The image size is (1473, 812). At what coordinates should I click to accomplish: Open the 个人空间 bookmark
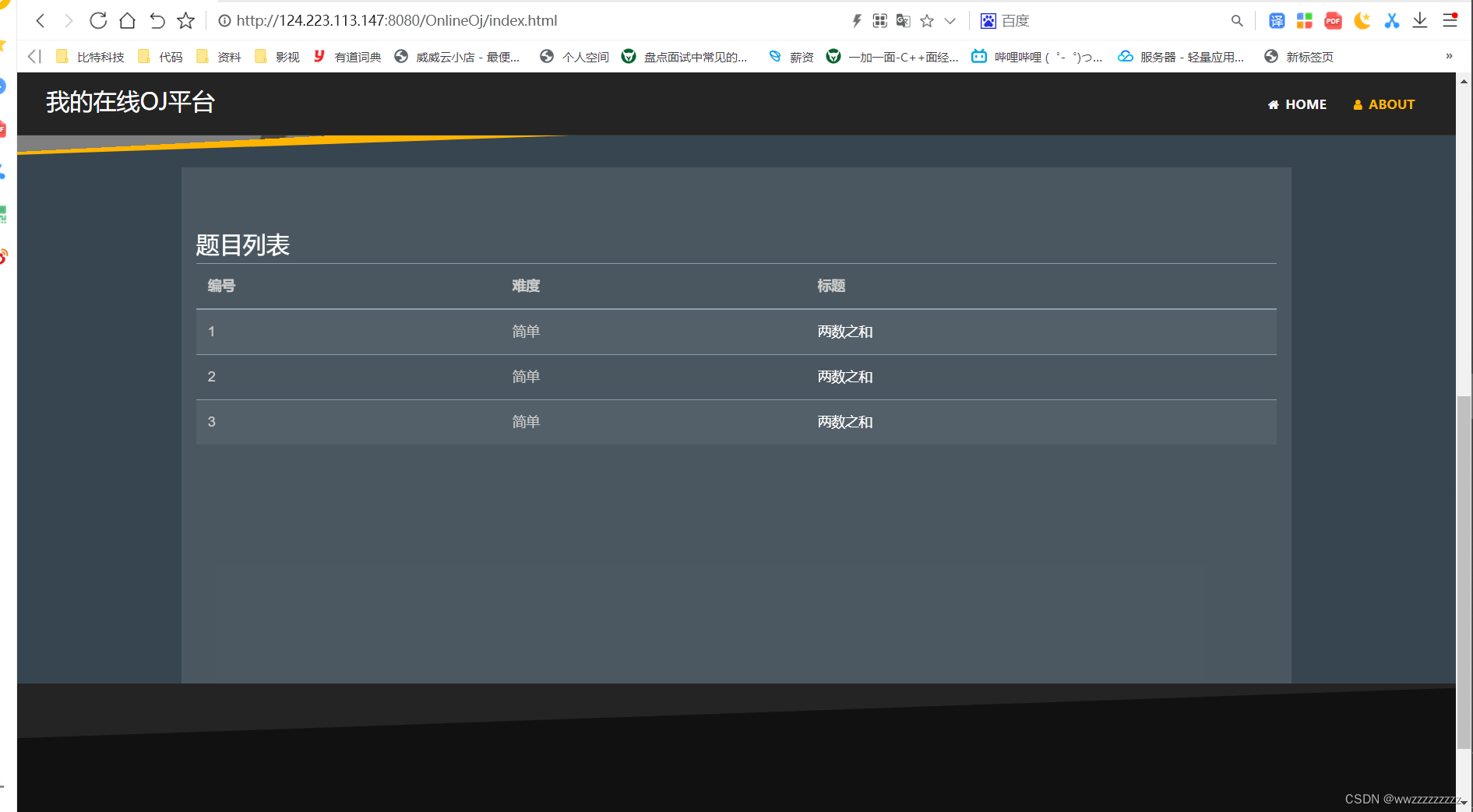click(575, 57)
